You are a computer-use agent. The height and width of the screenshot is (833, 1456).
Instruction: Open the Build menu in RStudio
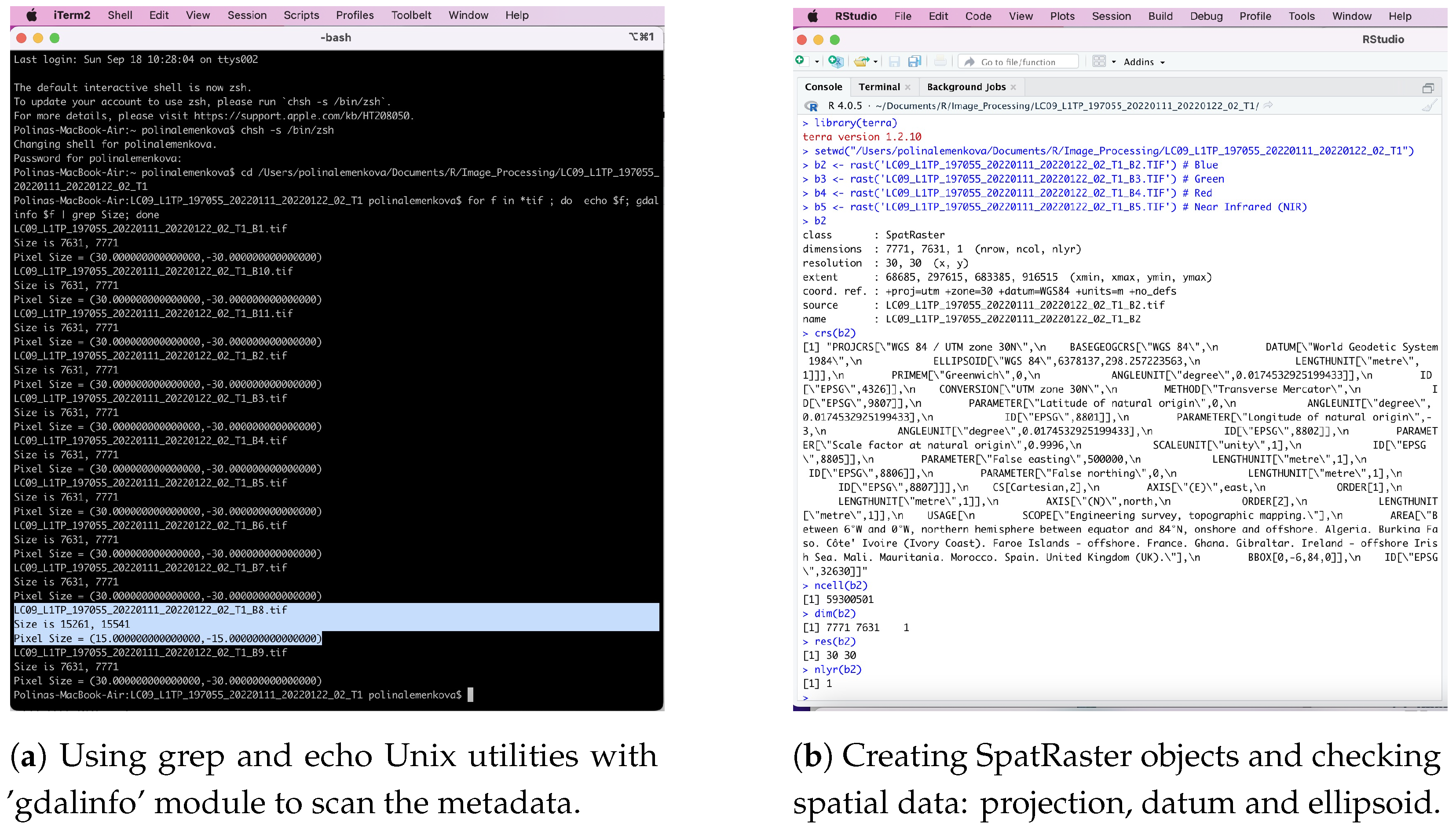[1160, 16]
